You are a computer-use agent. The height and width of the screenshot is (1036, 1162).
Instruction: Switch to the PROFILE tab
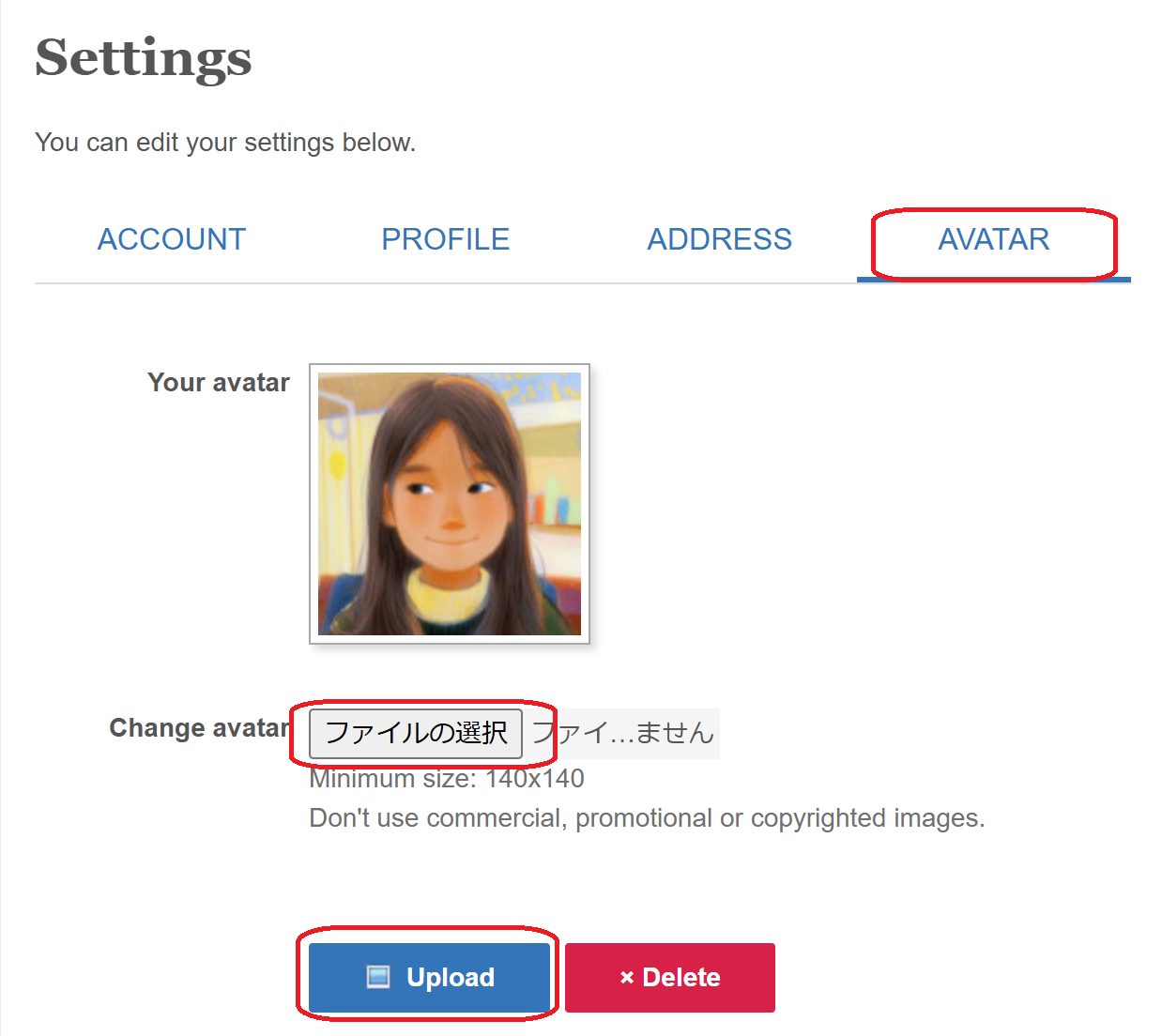pos(445,239)
